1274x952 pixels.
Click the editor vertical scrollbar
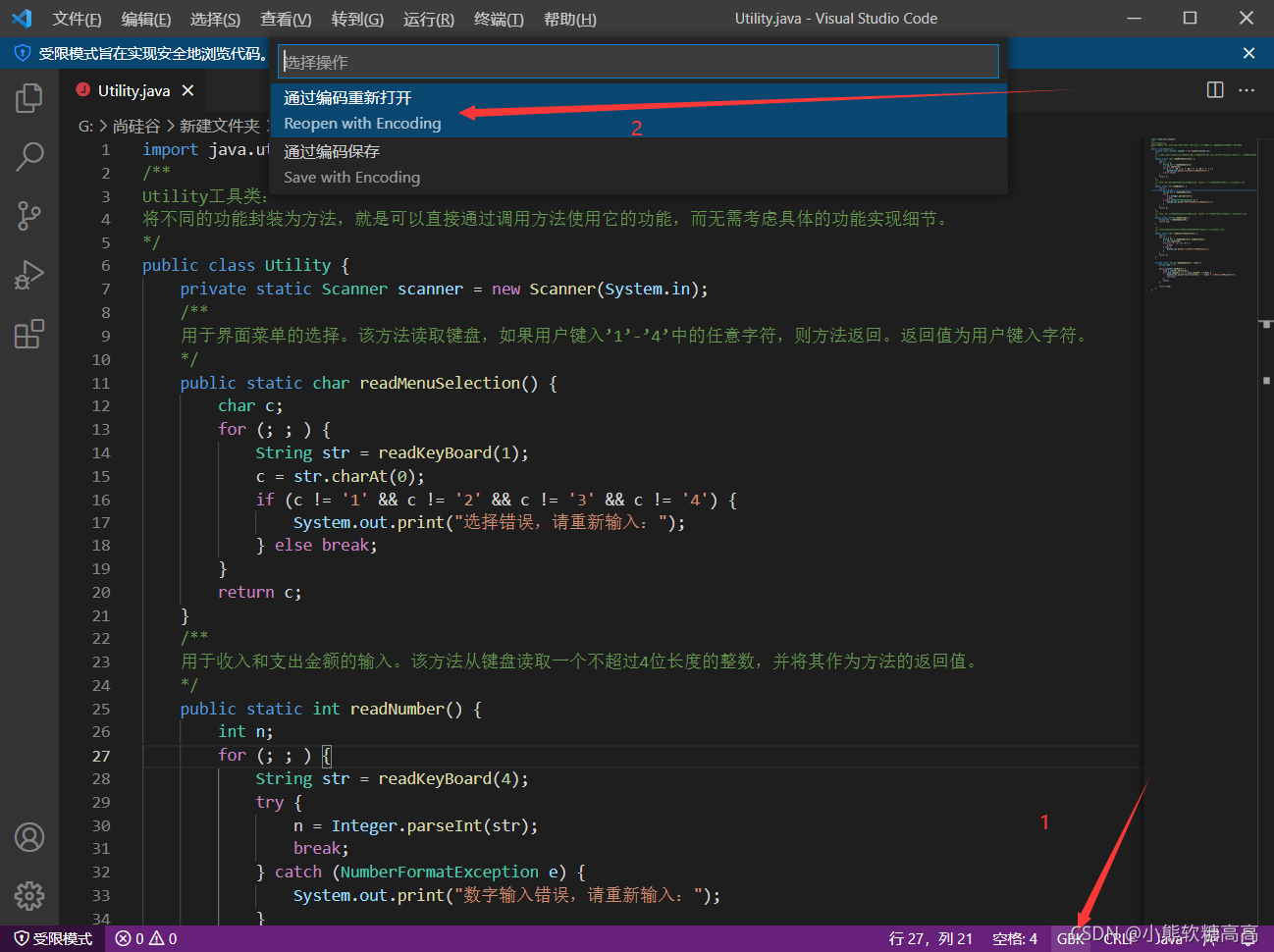pyautogui.click(x=1265, y=530)
